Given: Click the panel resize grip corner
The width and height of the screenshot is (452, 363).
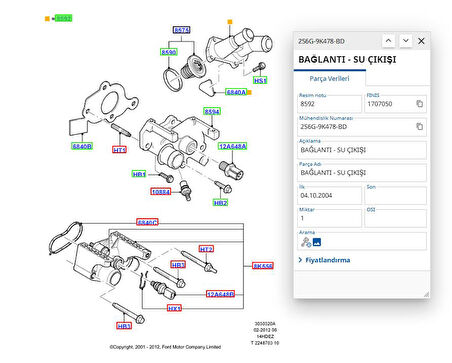Looking at the screenshot, I should 426,294.
